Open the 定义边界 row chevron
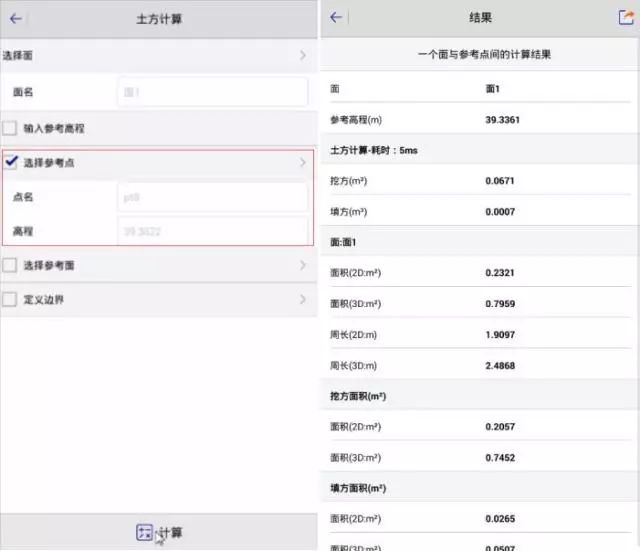 (302, 299)
